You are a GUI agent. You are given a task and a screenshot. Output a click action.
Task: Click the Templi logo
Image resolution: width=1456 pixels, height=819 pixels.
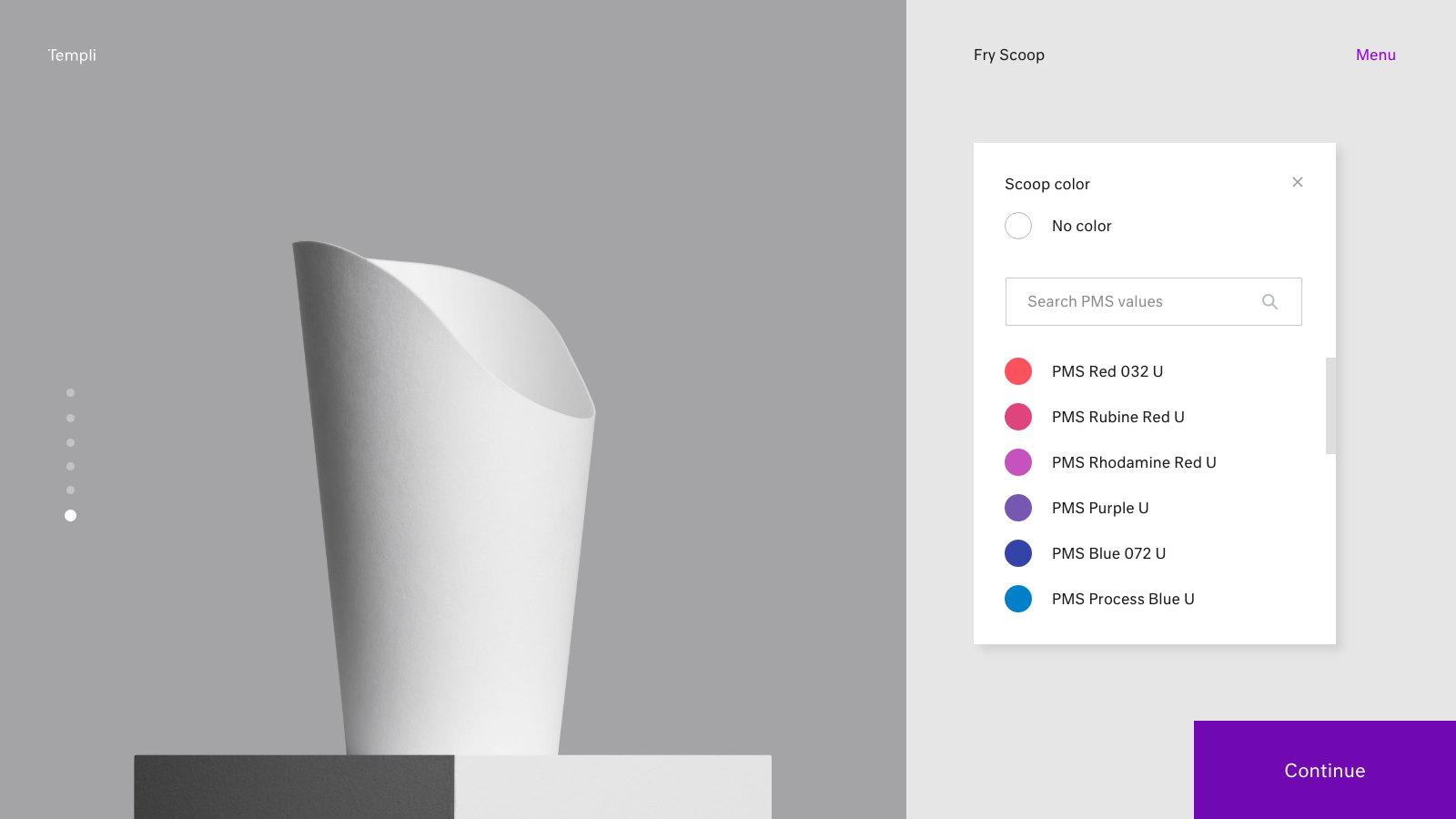click(72, 56)
